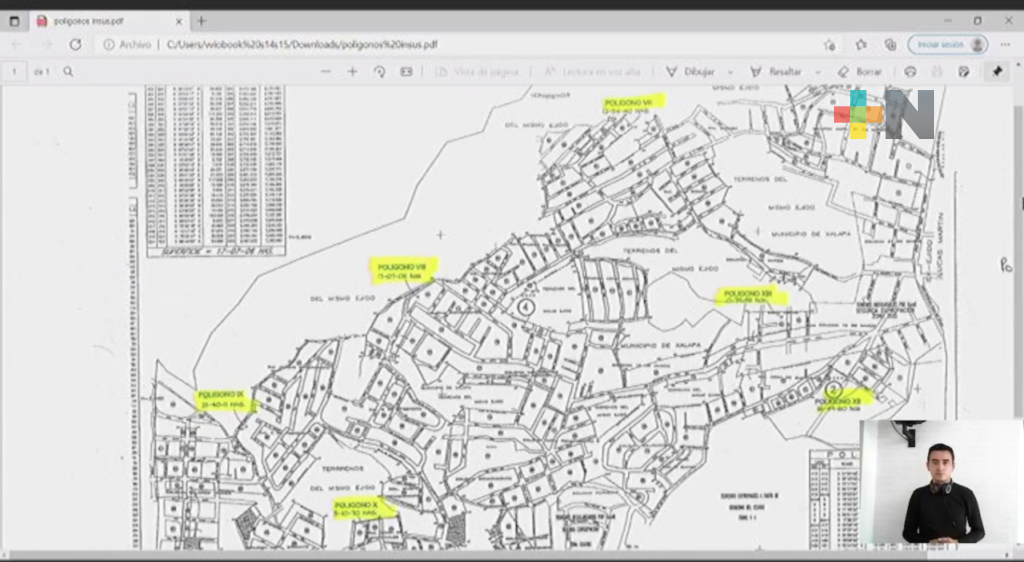Expand the Dibujar dropdown arrow
Screen dimensions: 1024x562
point(730,72)
